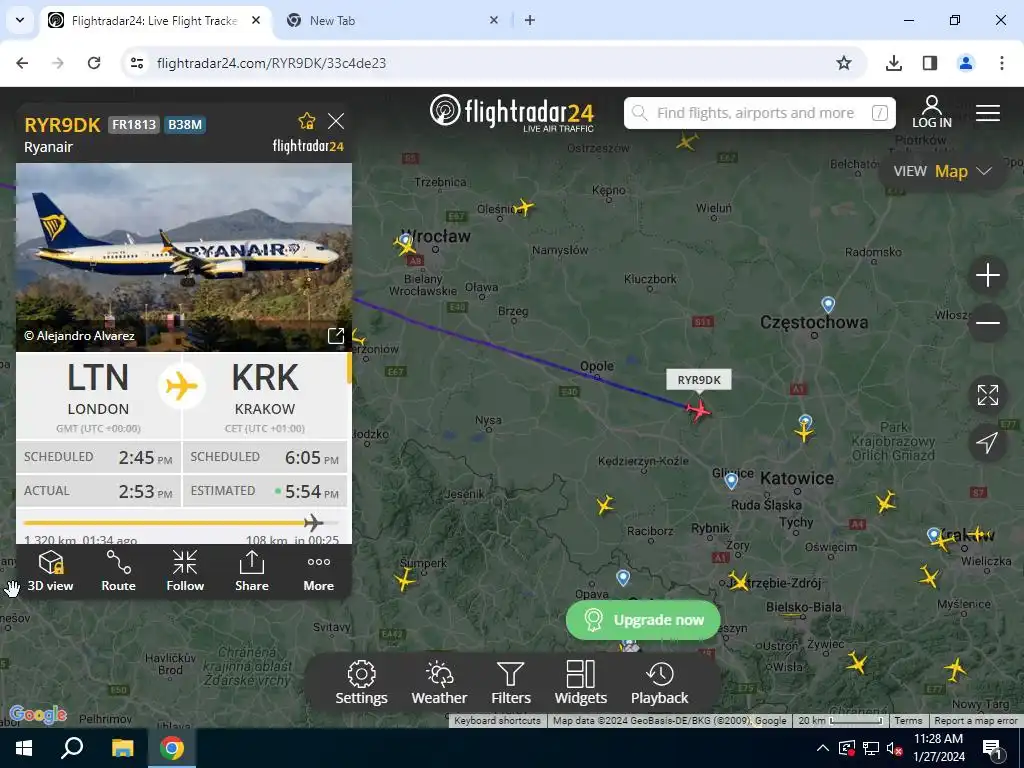Screen dimensions: 1024x768
Task: Click the Flightradar24 logo
Action: click(512, 113)
